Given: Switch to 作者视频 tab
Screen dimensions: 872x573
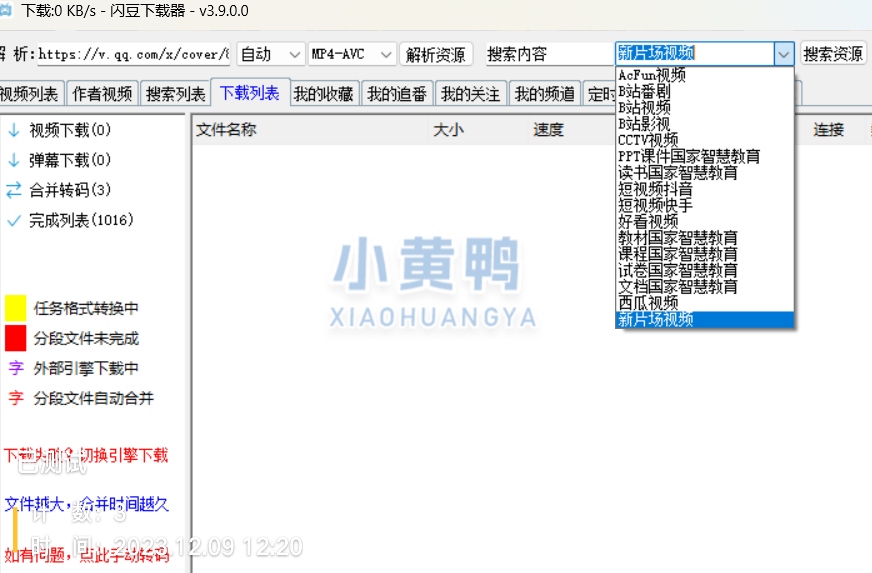Looking at the screenshot, I should coord(102,94).
